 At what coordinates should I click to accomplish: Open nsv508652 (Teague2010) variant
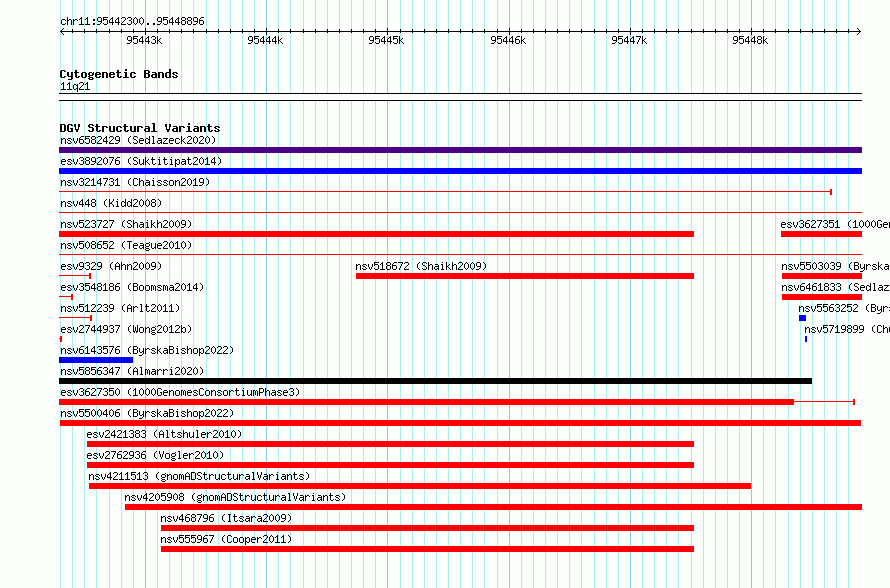pyautogui.click(x=126, y=245)
